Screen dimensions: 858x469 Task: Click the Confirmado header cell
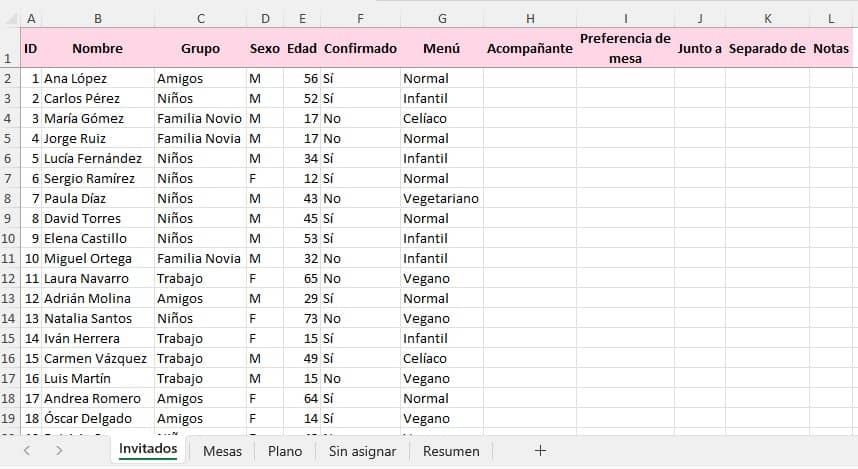pyautogui.click(x=360, y=48)
